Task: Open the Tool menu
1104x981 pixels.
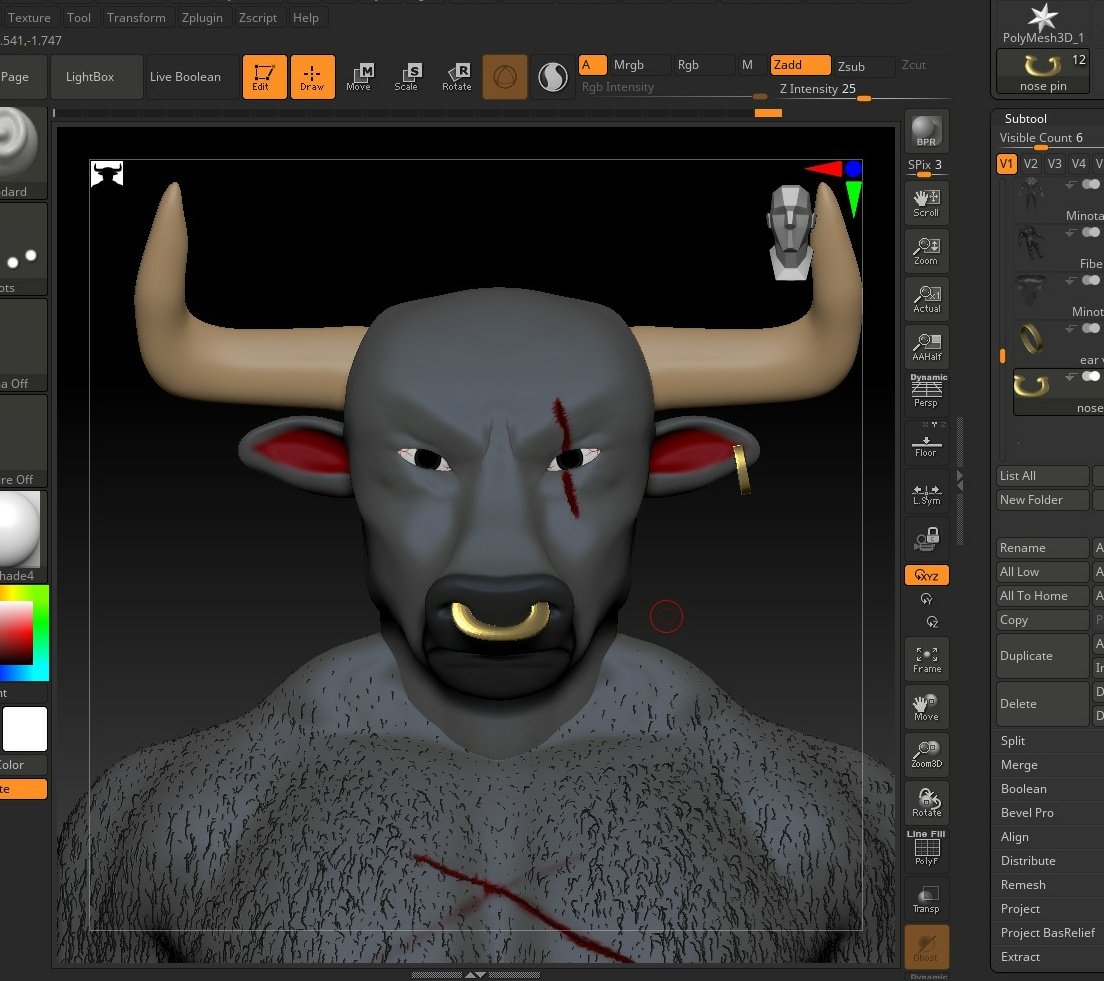Action: [79, 18]
